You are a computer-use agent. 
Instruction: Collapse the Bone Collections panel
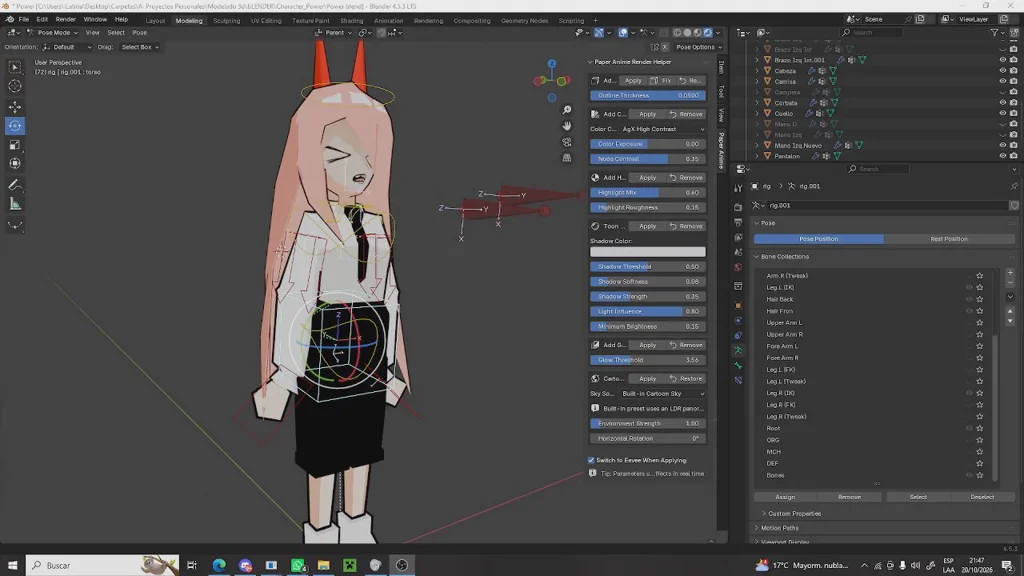pos(757,257)
